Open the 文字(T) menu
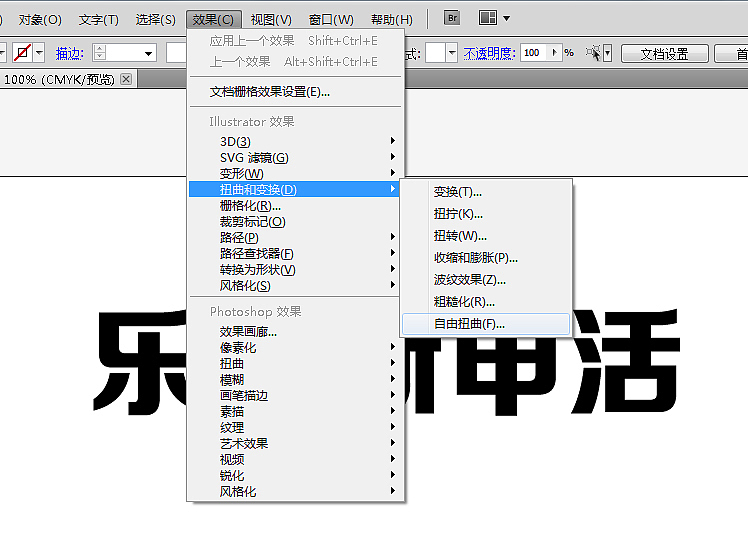Viewport: 748px width, 550px height. (x=98, y=20)
